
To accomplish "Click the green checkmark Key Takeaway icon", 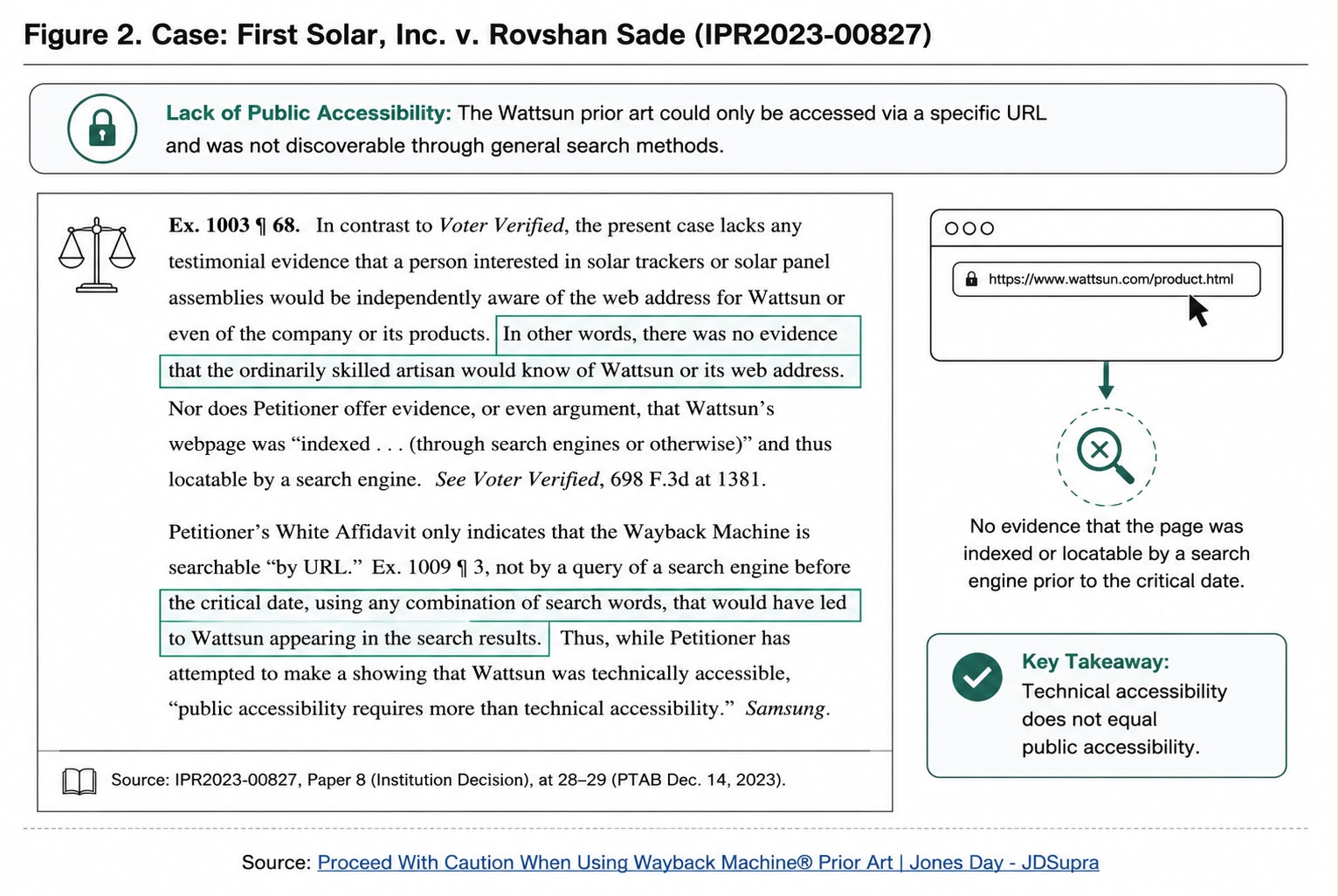I will click(x=977, y=677).
